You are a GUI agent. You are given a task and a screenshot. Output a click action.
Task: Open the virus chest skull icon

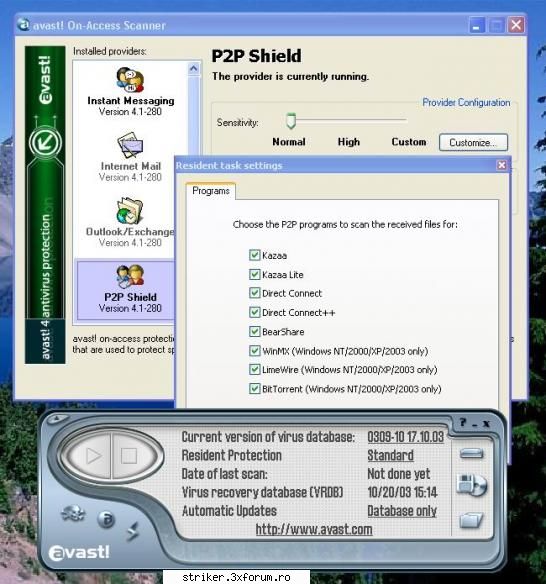pos(73,514)
